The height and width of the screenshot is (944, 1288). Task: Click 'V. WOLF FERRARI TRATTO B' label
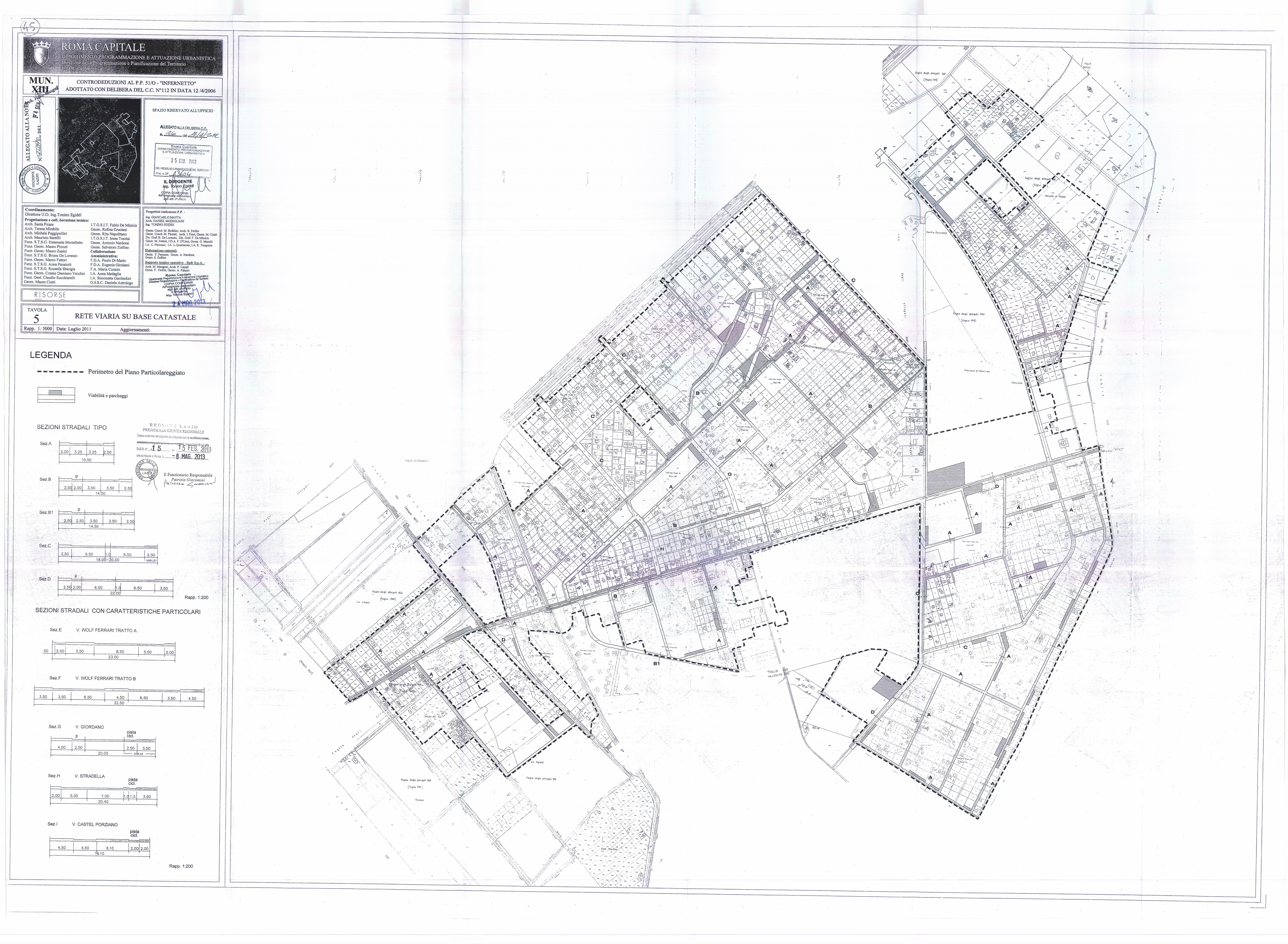pos(106,678)
